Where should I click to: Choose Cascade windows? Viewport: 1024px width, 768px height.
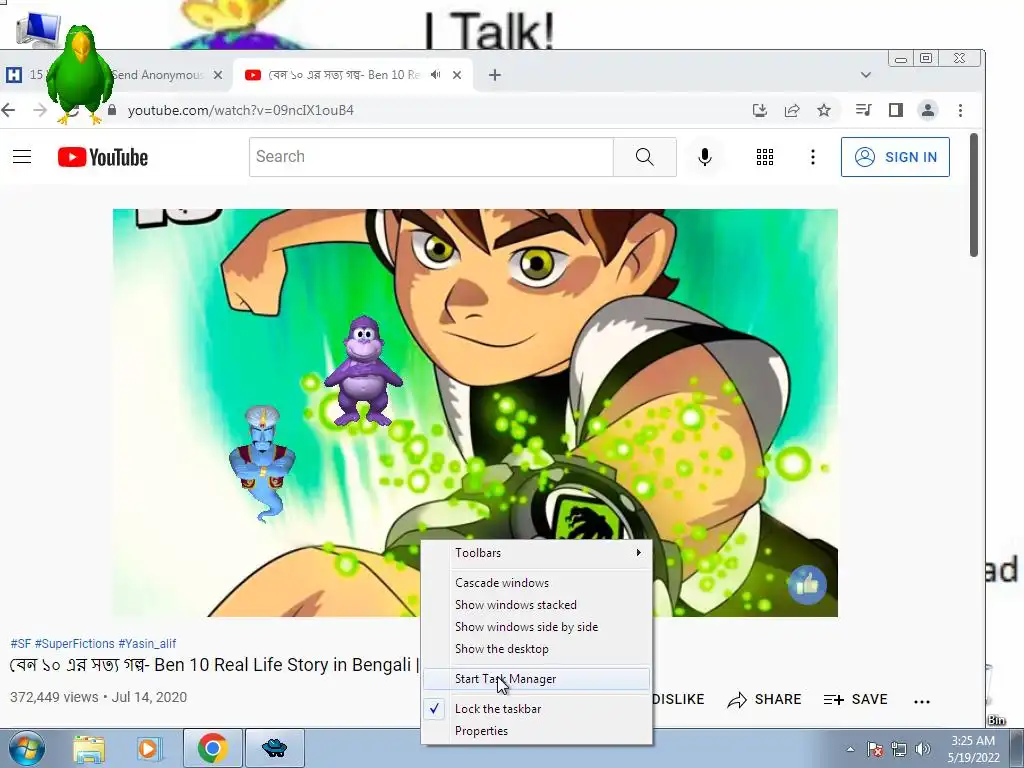537,583
